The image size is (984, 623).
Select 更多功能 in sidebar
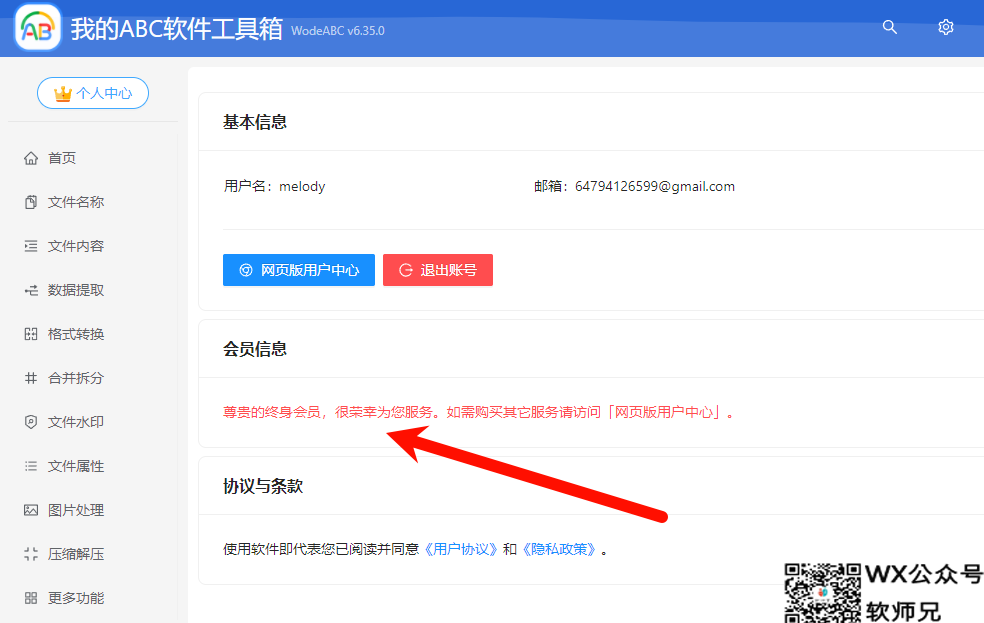coord(76,598)
